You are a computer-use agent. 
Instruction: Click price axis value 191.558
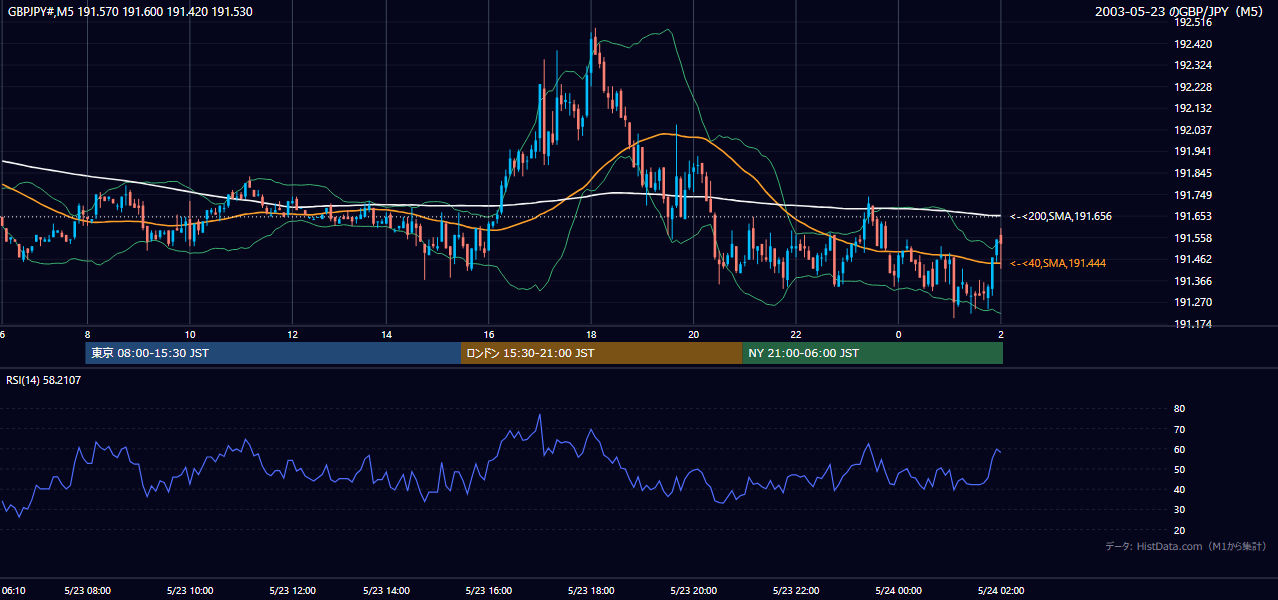click(x=1192, y=238)
